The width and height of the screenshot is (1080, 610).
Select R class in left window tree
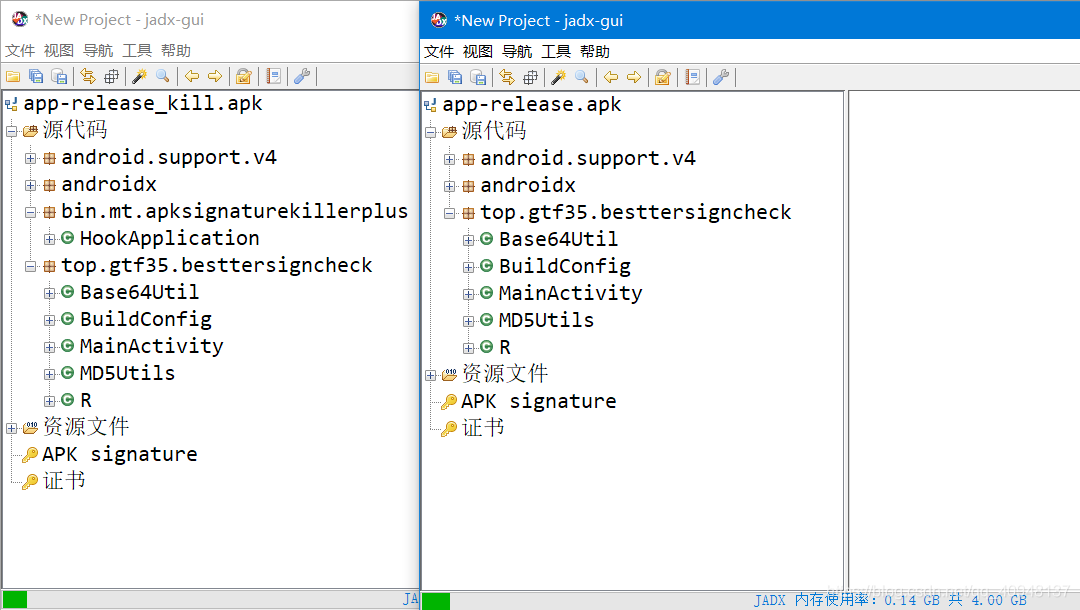(x=86, y=400)
